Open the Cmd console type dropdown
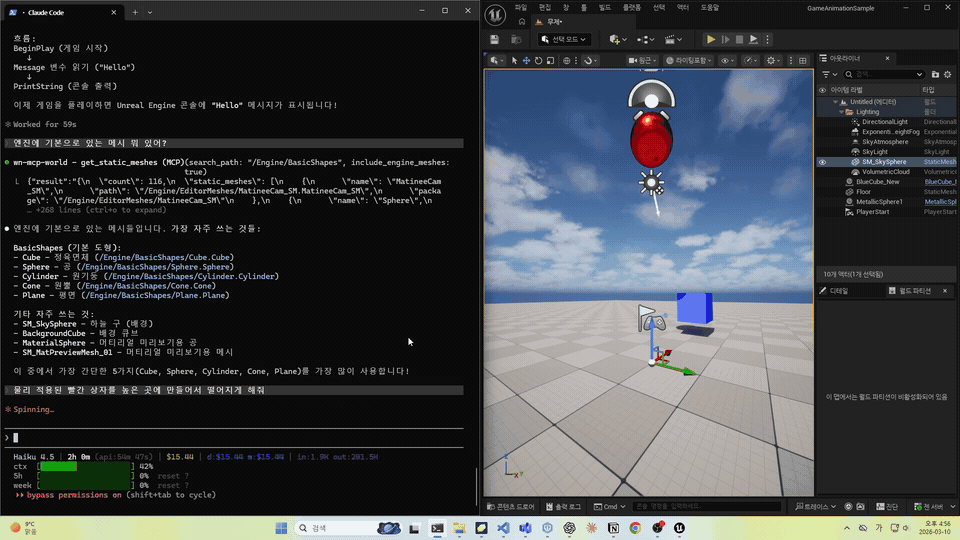This screenshot has height=540, width=960. click(x=610, y=506)
